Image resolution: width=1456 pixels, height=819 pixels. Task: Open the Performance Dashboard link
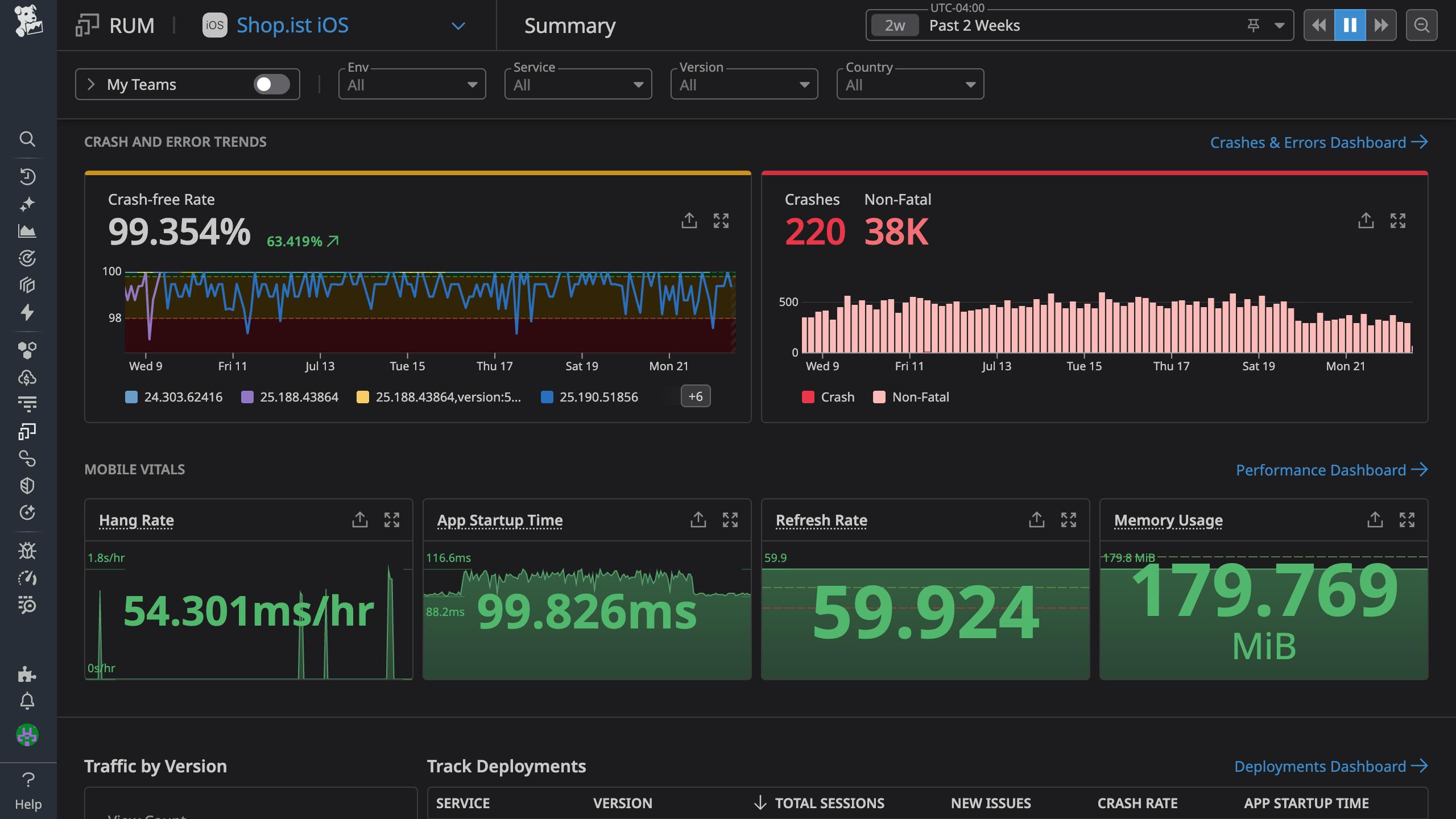click(1323, 470)
